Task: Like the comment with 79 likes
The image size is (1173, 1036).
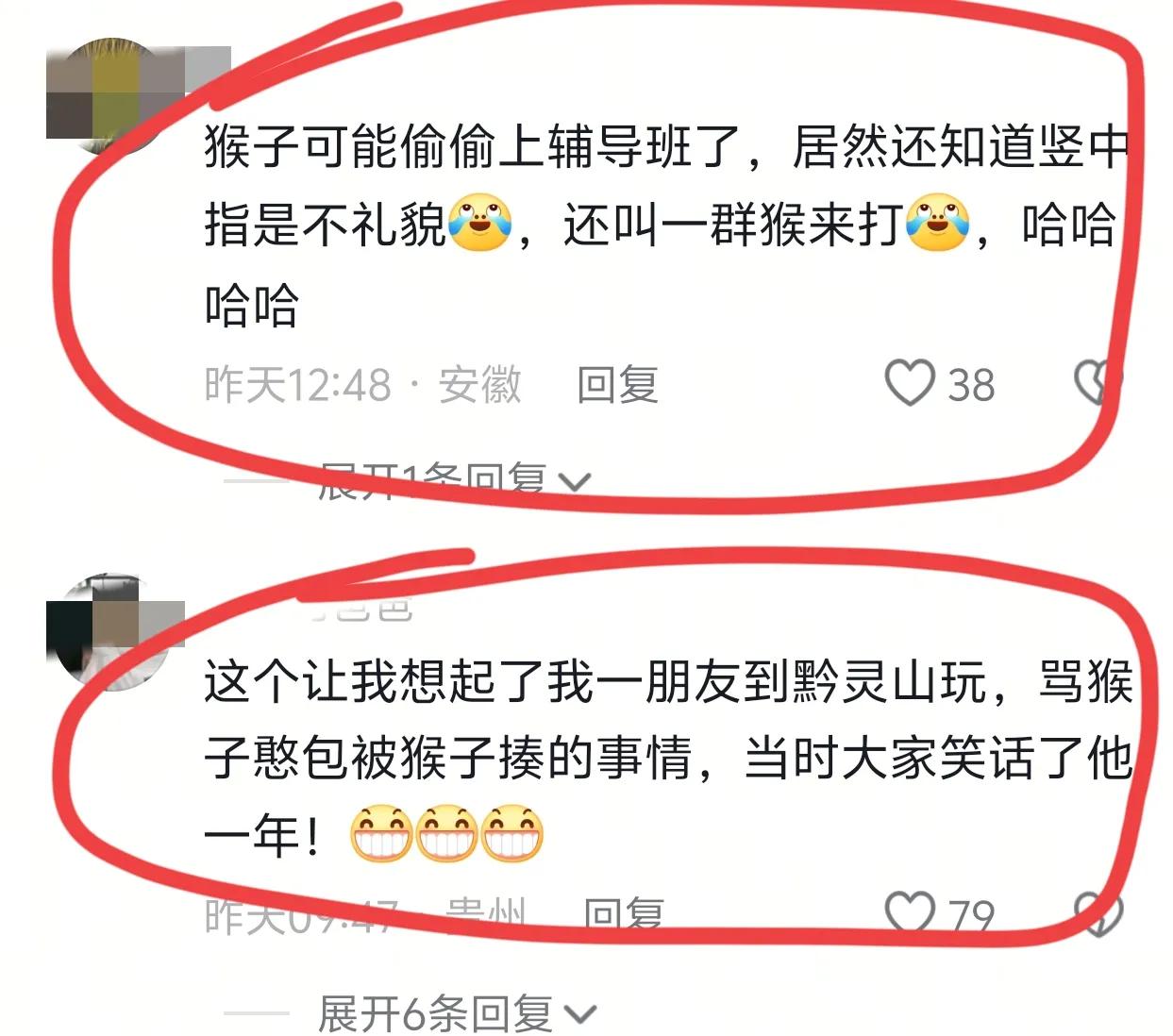Action: click(x=910, y=912)
